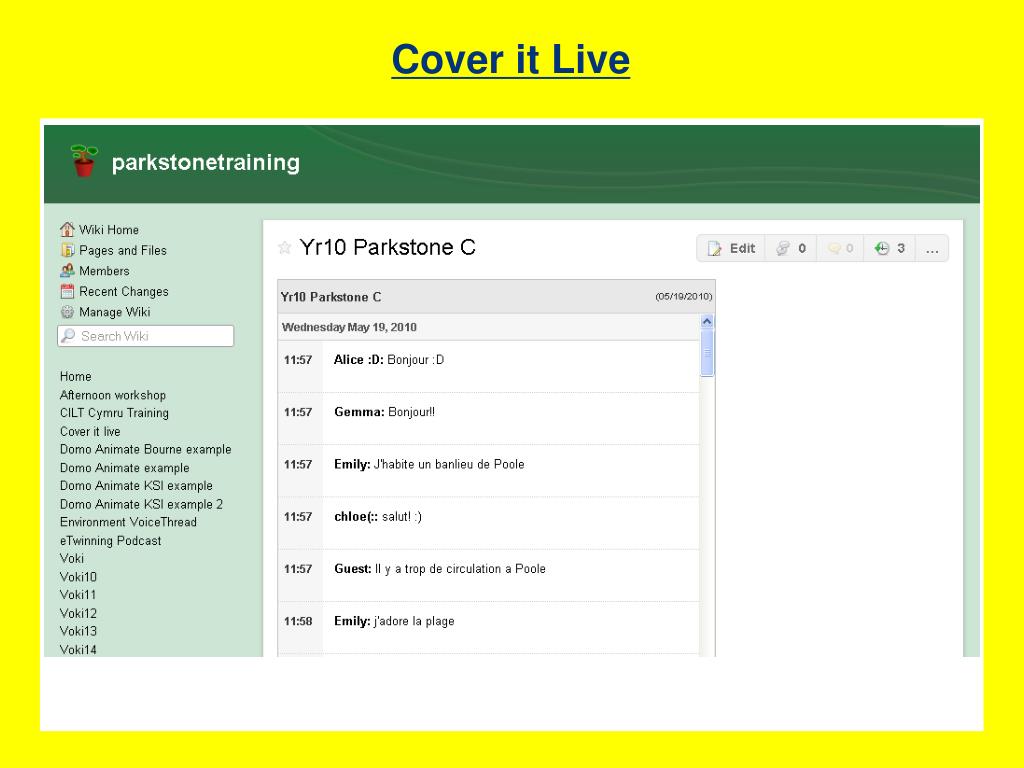Screen dimensions: 1024x768
Task: Click the magnifier icon in Search Wiki
Action: [68, 335]
